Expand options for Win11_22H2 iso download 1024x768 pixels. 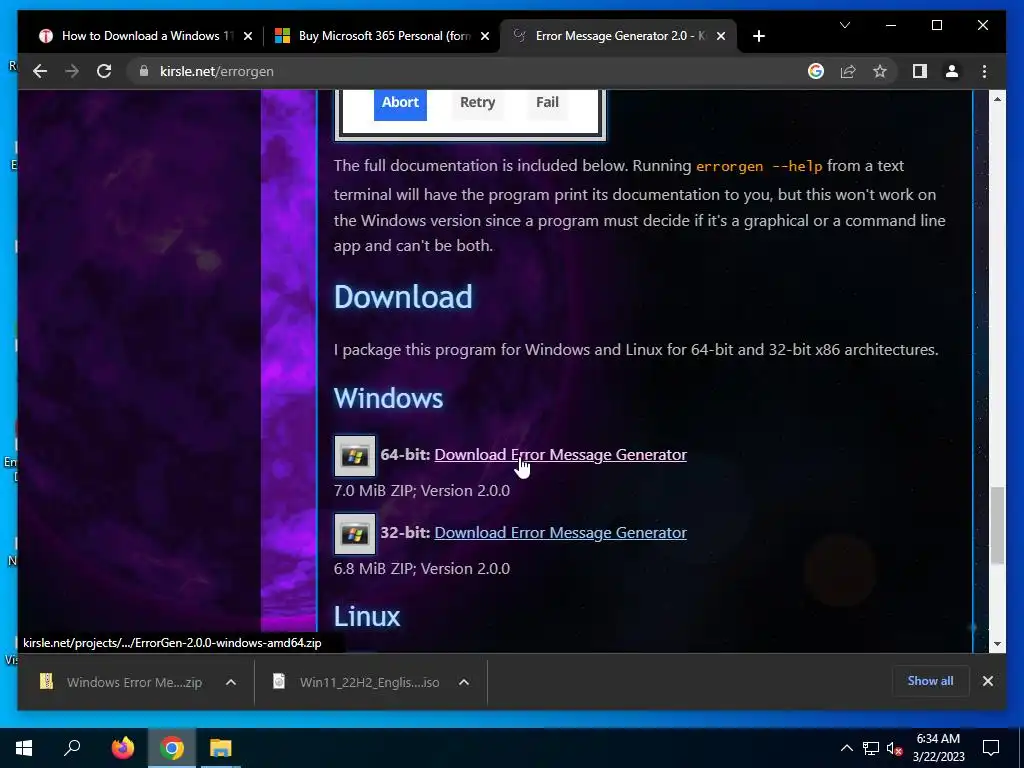pos(464,682)
